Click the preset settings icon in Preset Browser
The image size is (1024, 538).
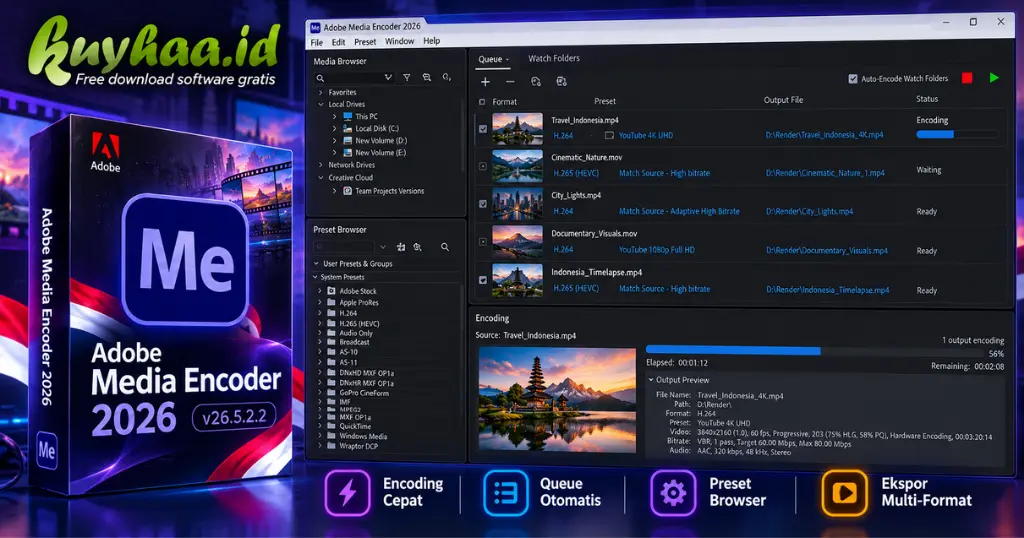400,247
